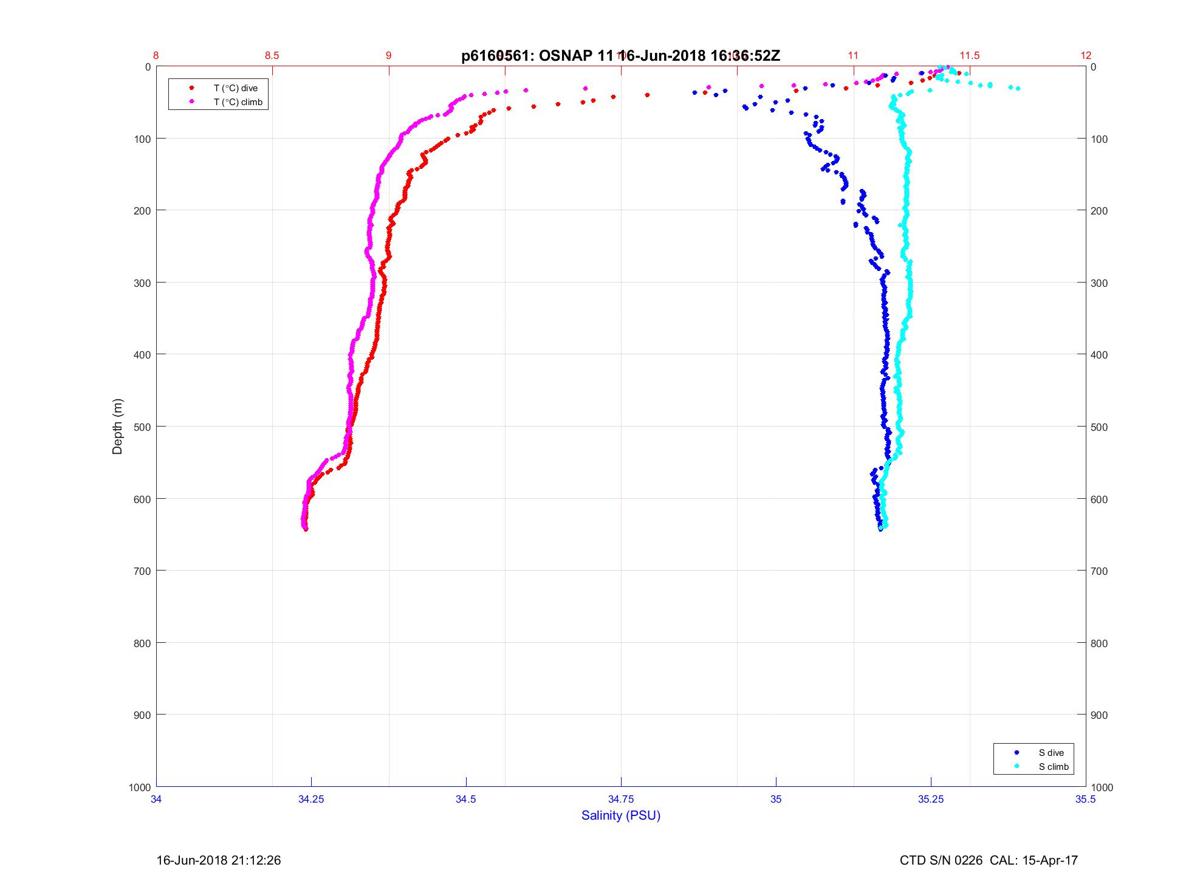The height and width of the screenshot is (885, 1200).
Task: Click the 'Depth (m)' axis label
Action: pos(117,426)
